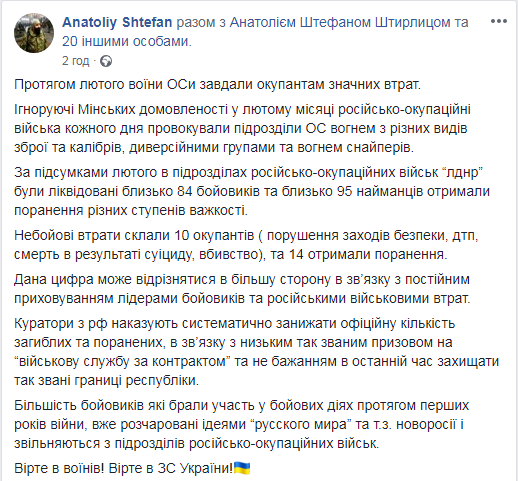This screenshot has height=481, width=518.
Task: Click the text "84 бойовиків"
Action: pyautogui.click(x=218, y=191)
